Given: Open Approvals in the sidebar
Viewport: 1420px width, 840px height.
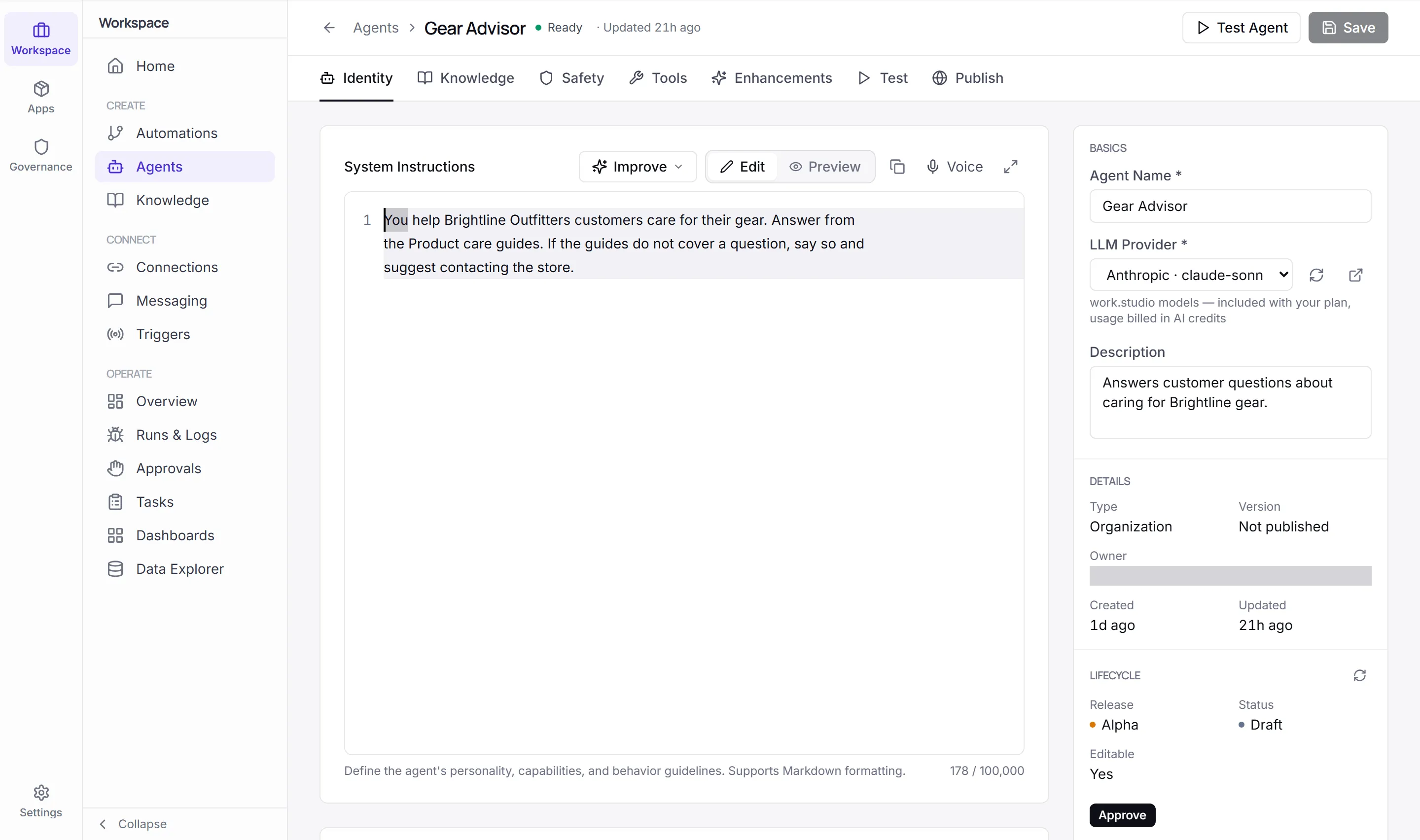Looking at the screenshot, I should click(x=184, y=468).
